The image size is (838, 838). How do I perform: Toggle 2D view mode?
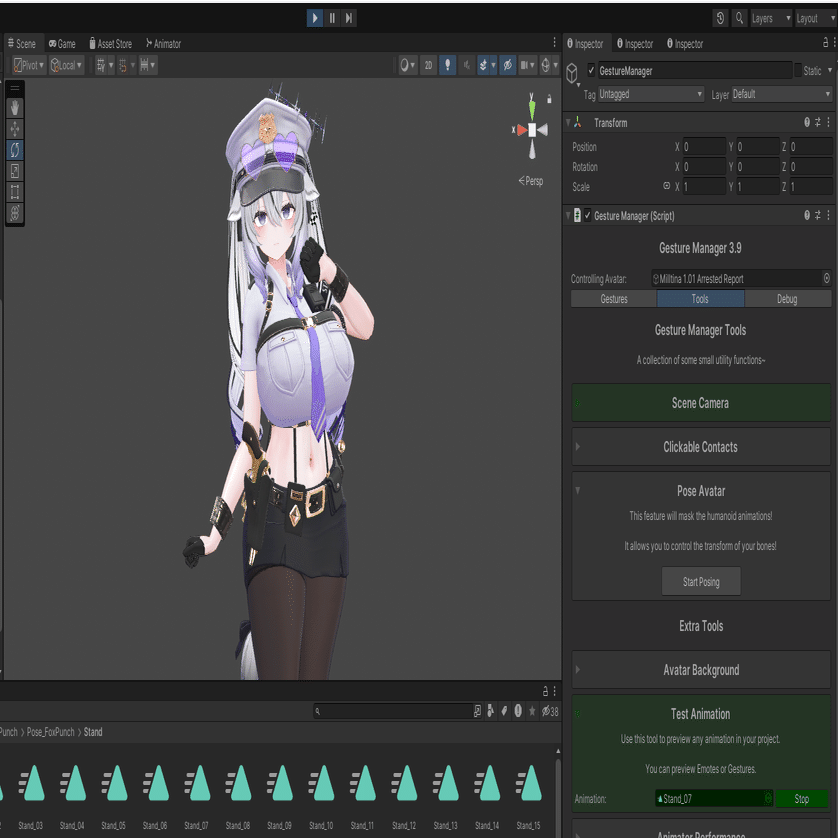click(428, 65)
